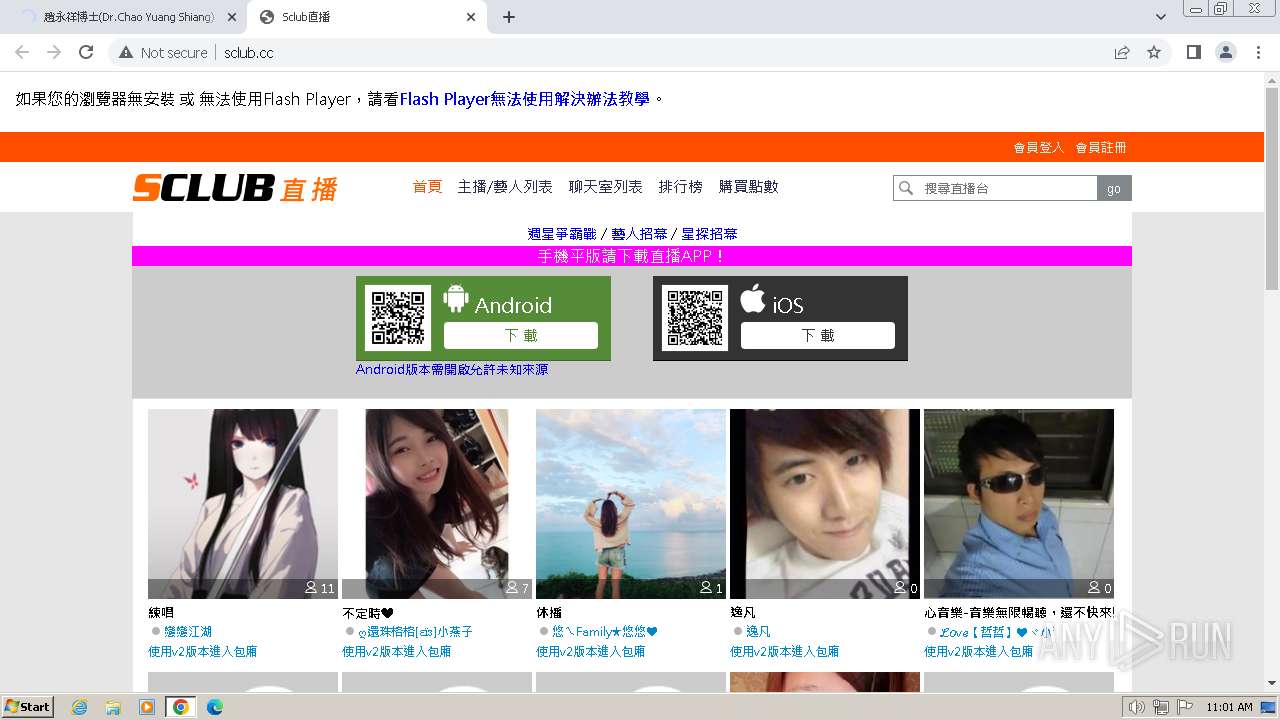Toggle the browser side panel
Screen dimensions: 1280x720
click(1193, 52)
